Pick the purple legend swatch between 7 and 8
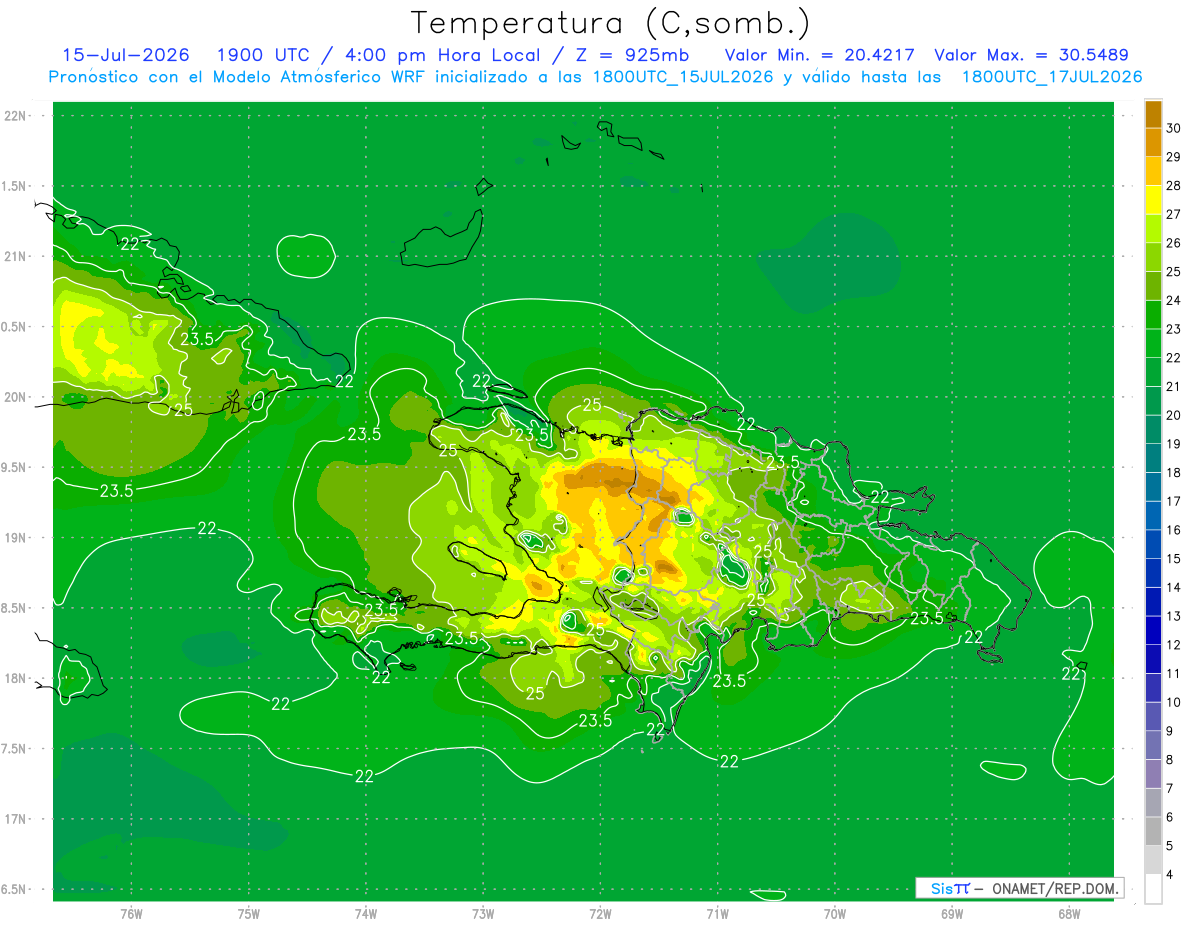Image resolution: width=1200 pixels, height=927 pixels. tap(1153, 774)
